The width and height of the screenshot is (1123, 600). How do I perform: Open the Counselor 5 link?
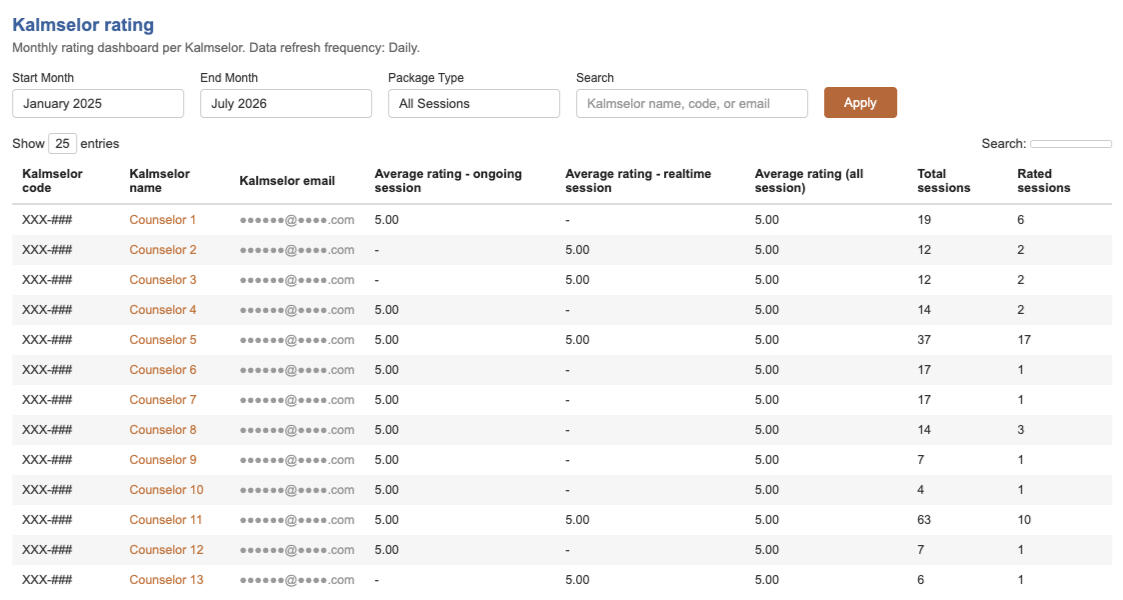[x=163, y=340]
